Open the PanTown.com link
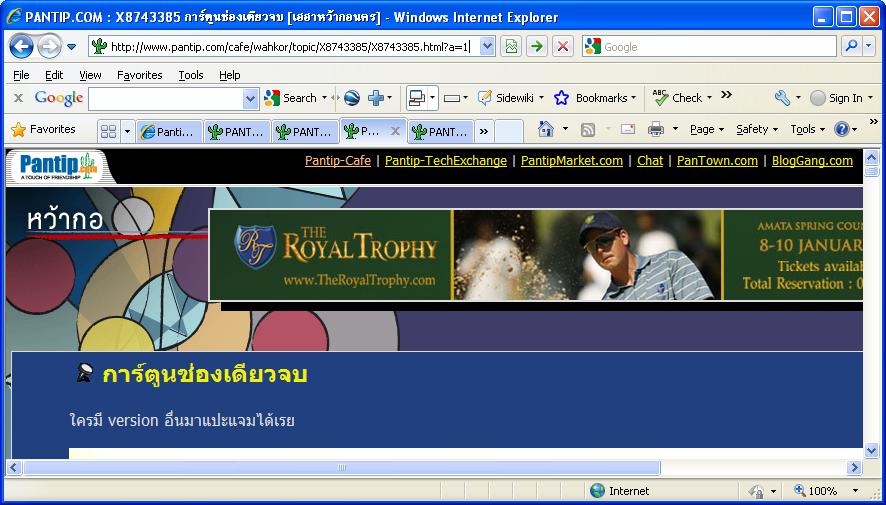Image resolution: width=886 pixels, height=505 pixels. [x=717, y=161]
